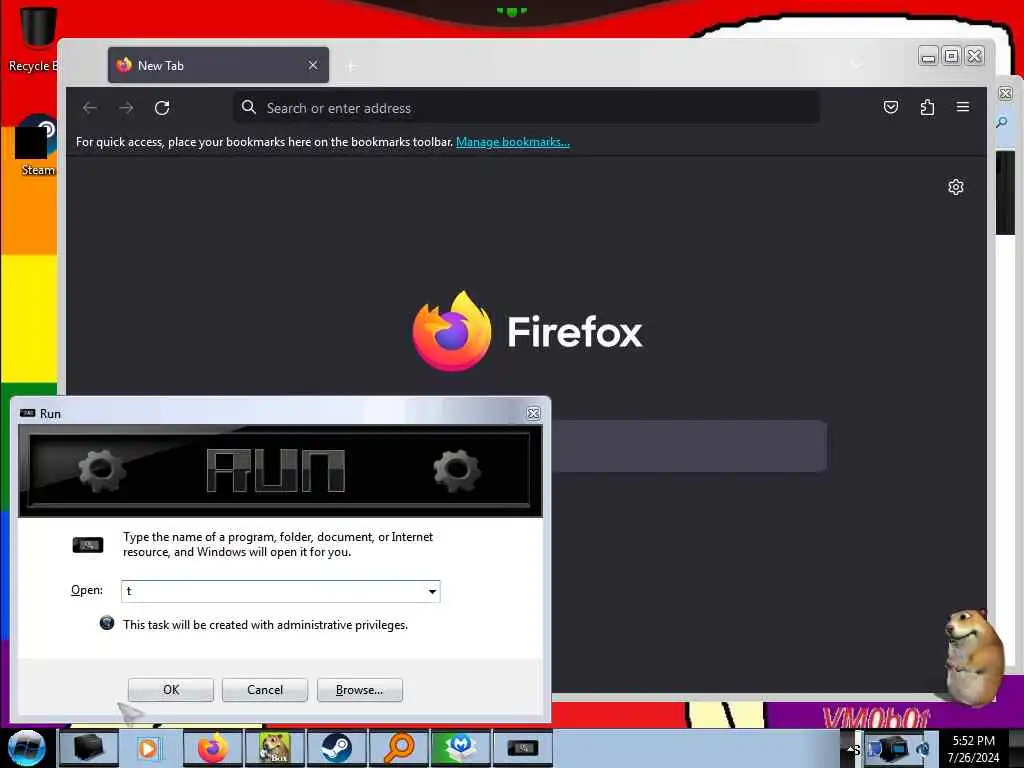Close the New Tab tab
The height and width of the screenshot is (768, 1024).
pyautogui.click(x=313, y=65)
